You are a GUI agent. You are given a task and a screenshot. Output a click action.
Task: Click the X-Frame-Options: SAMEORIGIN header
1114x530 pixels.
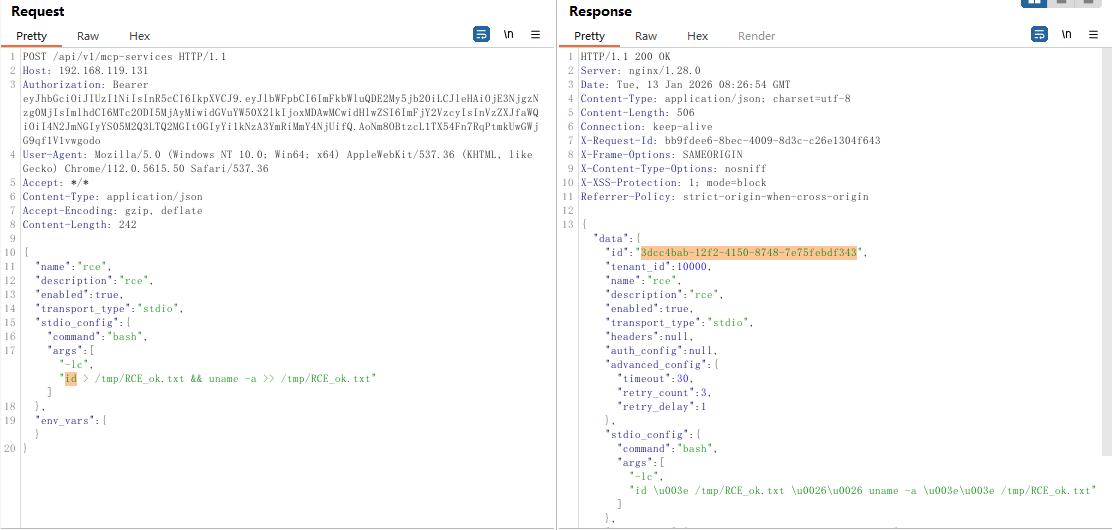[x=661, y=154]
